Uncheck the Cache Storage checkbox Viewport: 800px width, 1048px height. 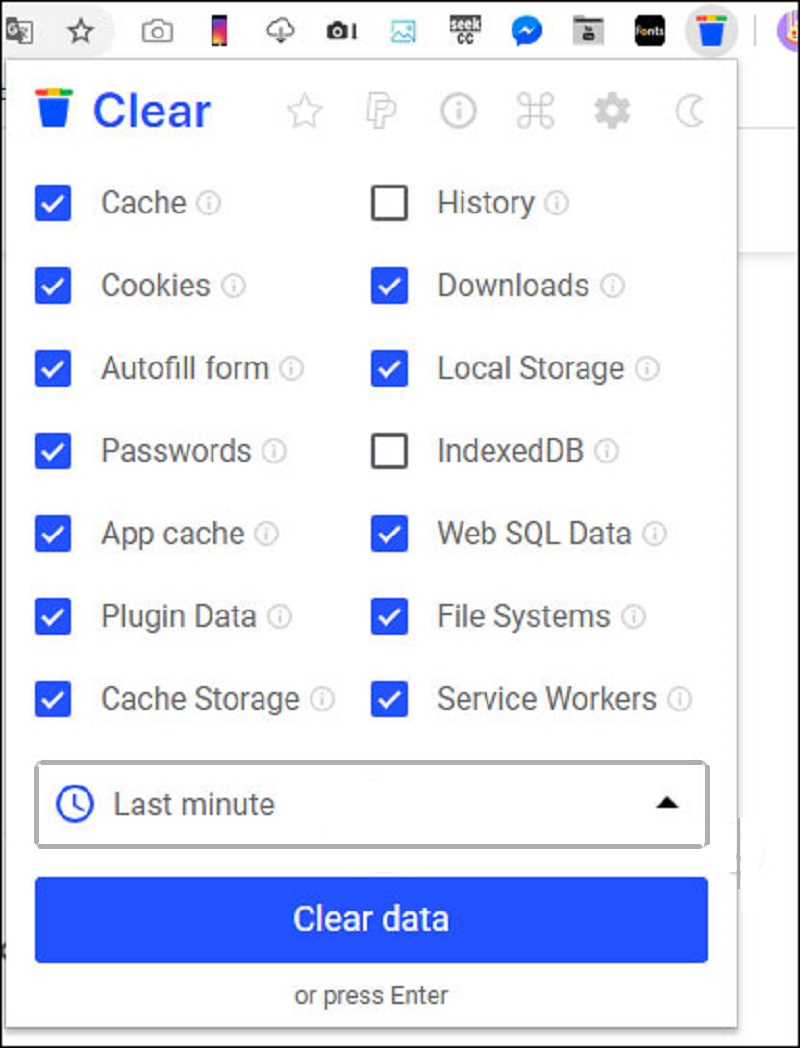click(x=53, y=699)
